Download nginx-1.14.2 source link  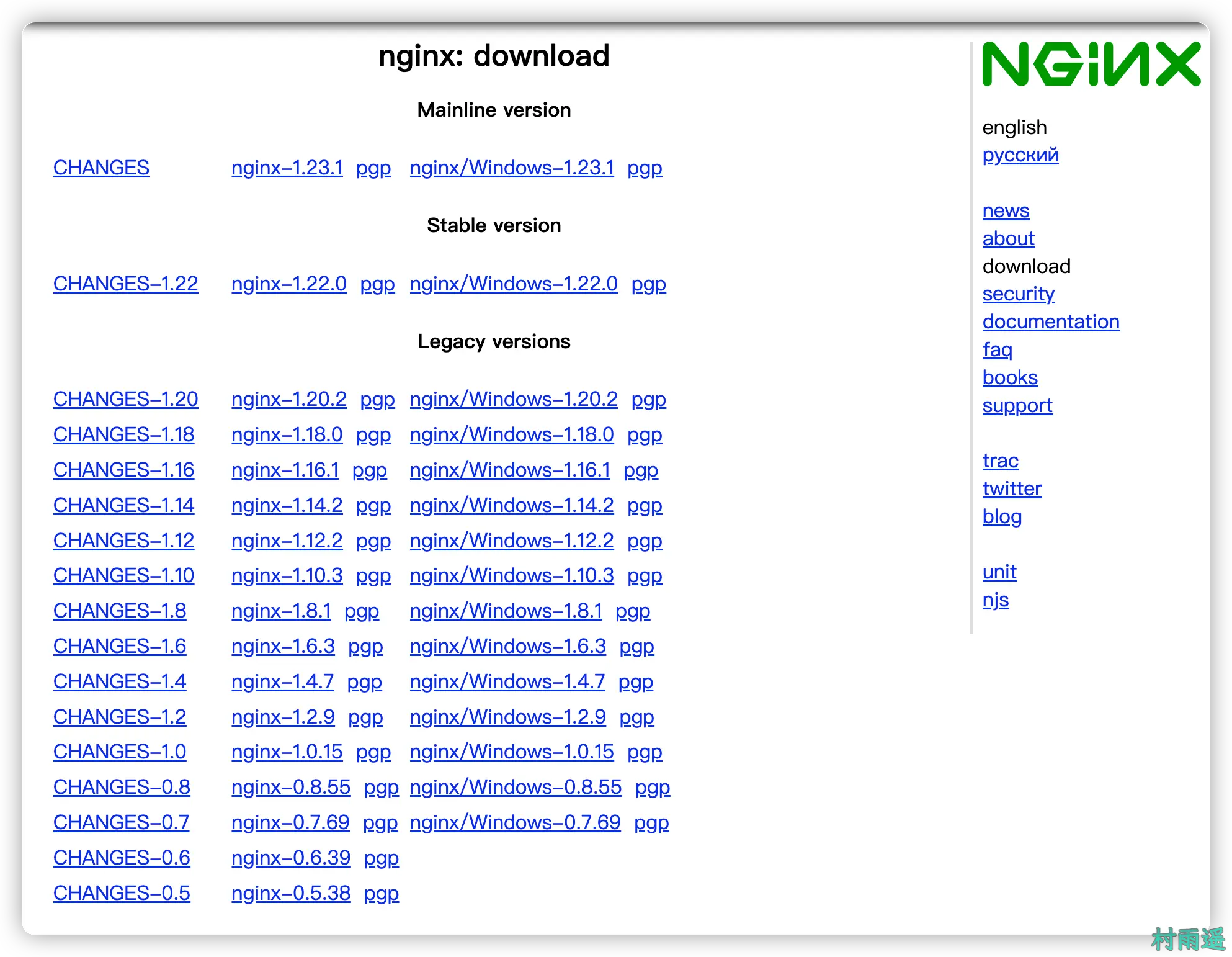point(287,505)
